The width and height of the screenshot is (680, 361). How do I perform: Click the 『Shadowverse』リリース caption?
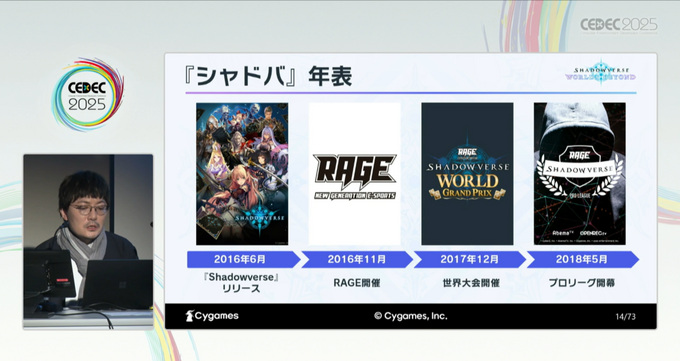pos(241,282)
